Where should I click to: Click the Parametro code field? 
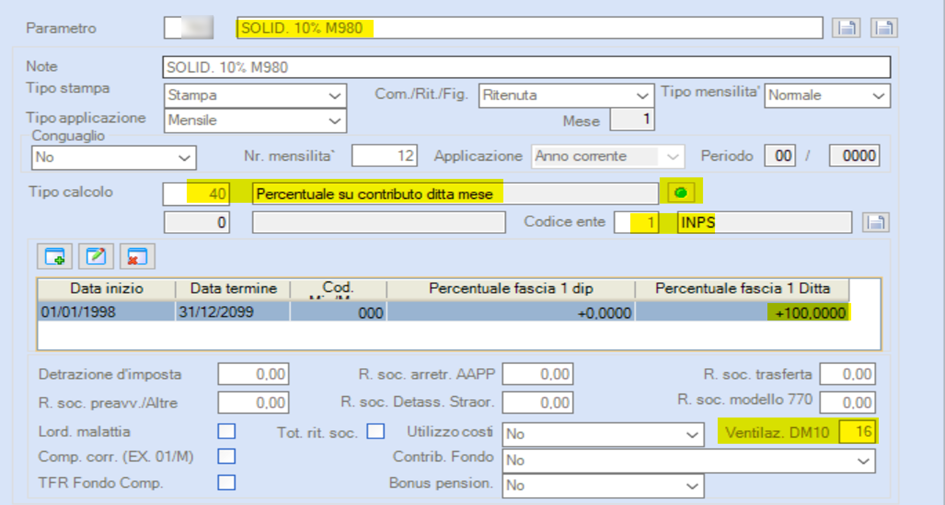tap(189, 28)
